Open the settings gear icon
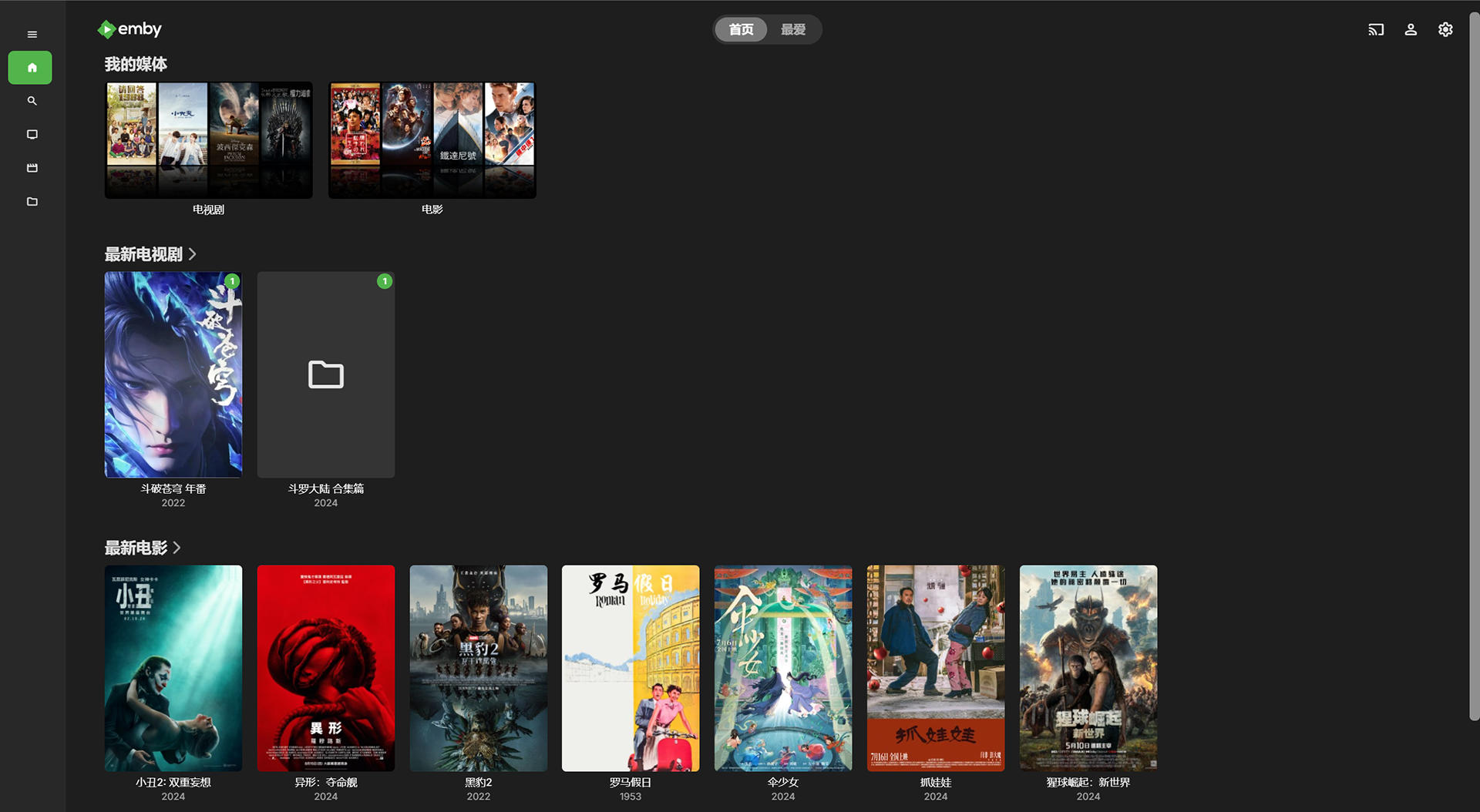This screenshot has height=812, width=1480. tap(1445, 29)
